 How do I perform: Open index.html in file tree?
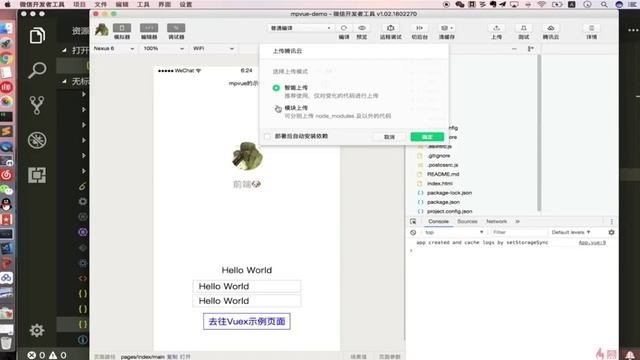(440, 183)
